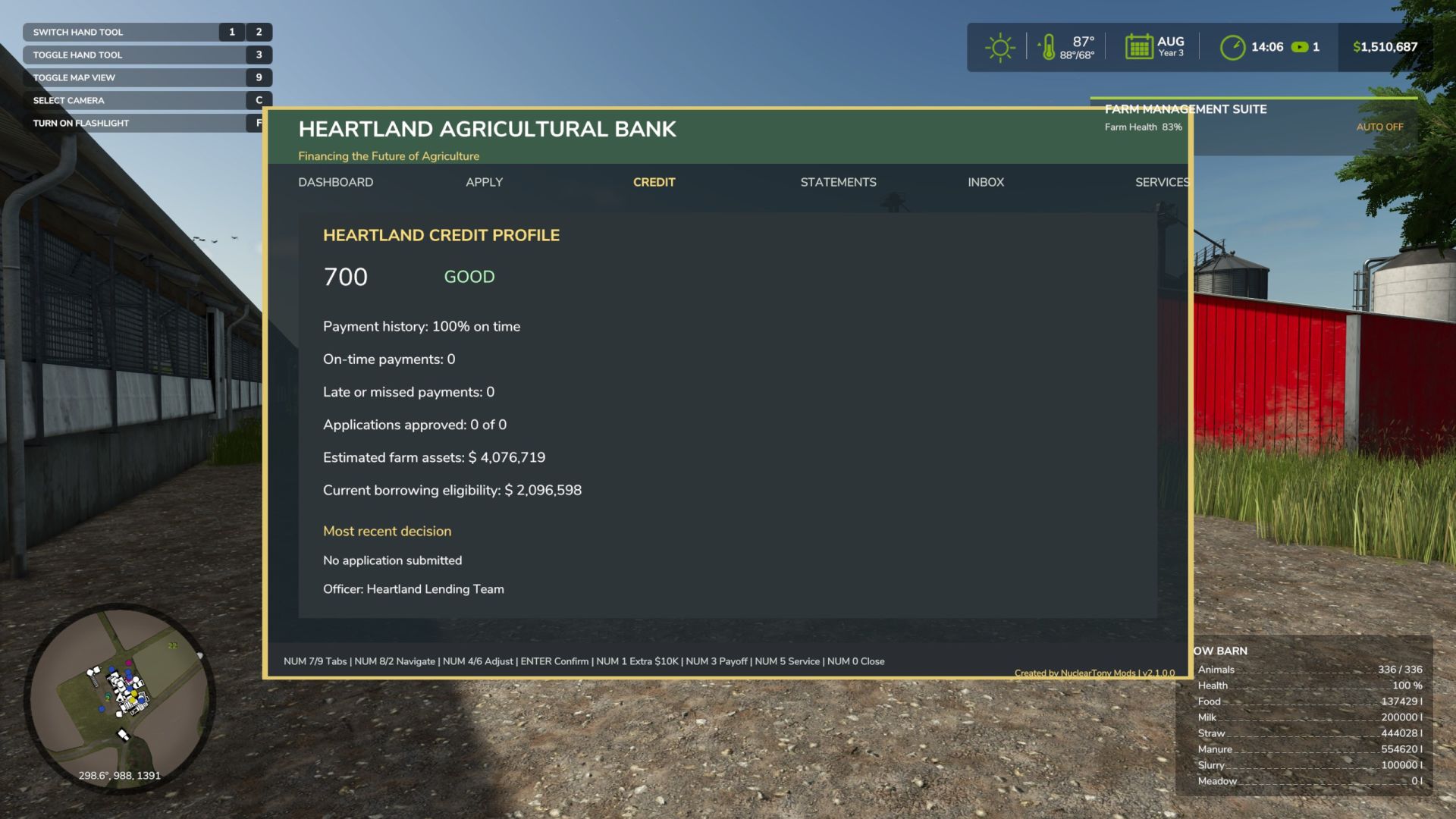Open the Statements tab
The height and width of the screenshot is (819, 1456).
pyautogui.click(x=838, y=182)
